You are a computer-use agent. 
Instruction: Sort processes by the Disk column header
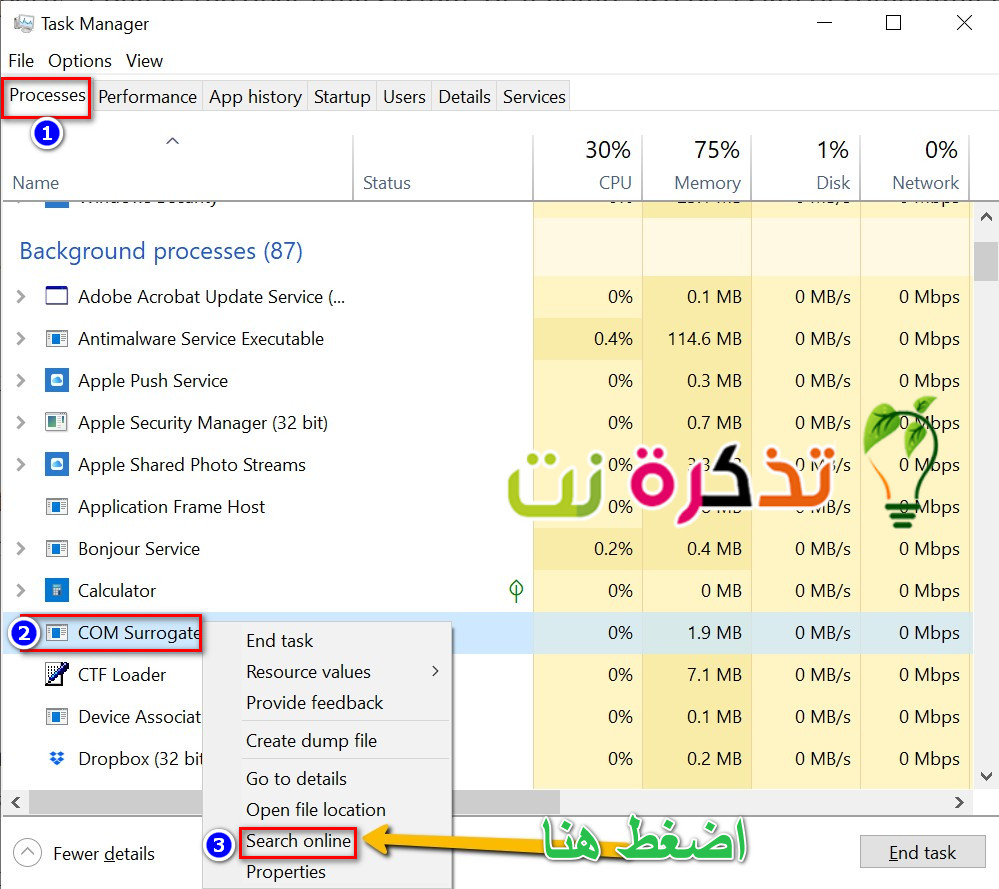click(x=806, y=166)
